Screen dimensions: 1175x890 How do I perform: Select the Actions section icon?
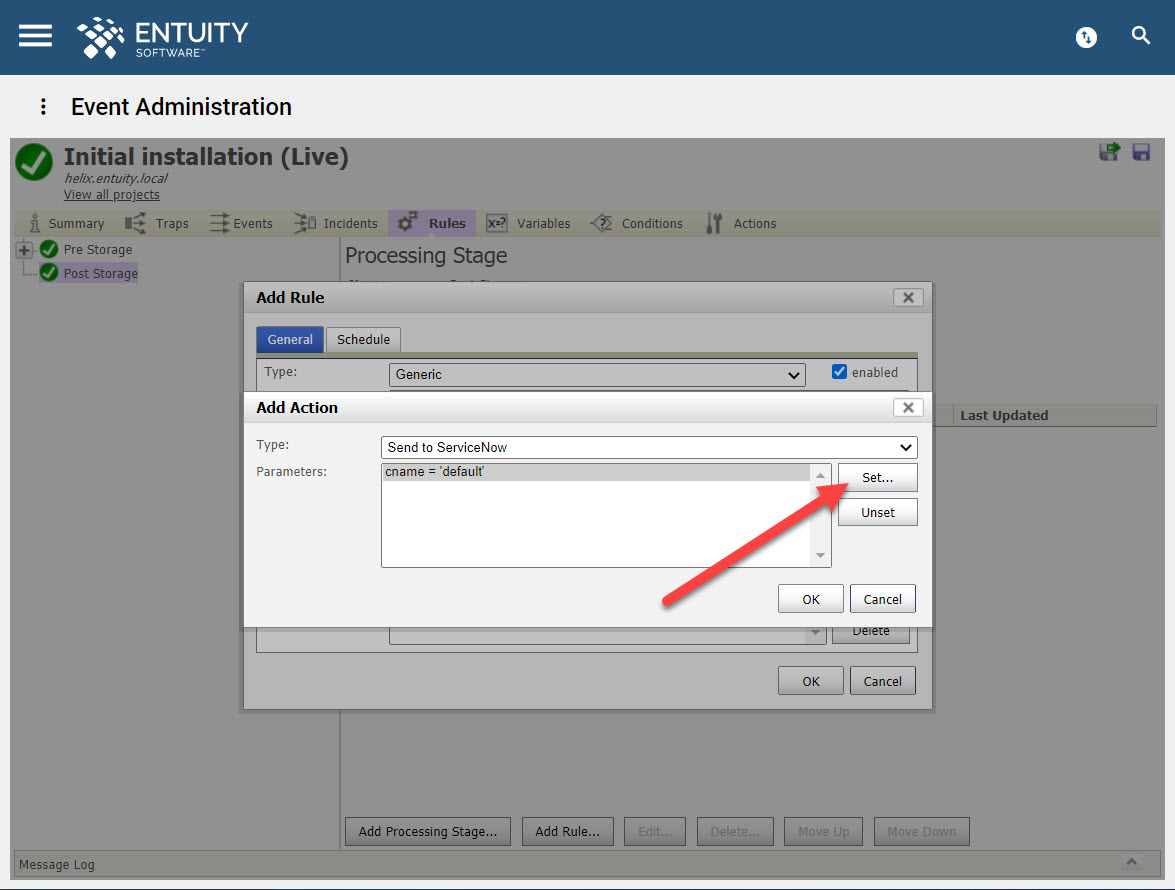click(x=713, y=223)
